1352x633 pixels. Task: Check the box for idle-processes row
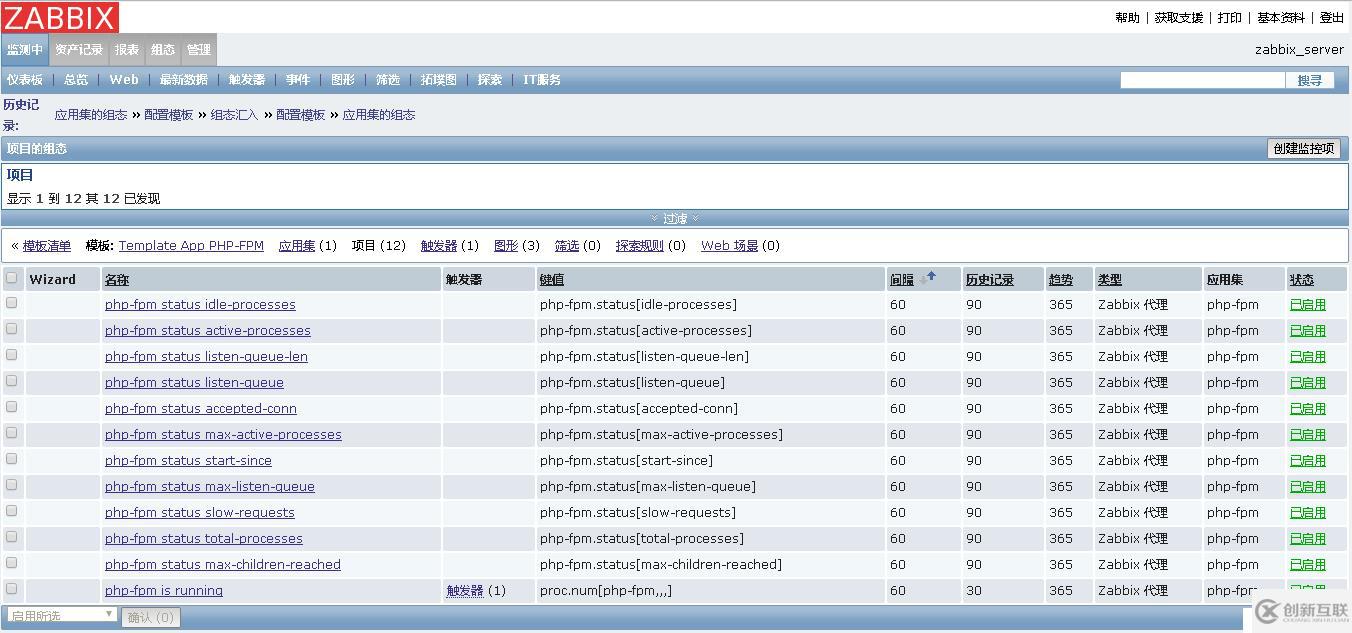[x=12, y=302]
